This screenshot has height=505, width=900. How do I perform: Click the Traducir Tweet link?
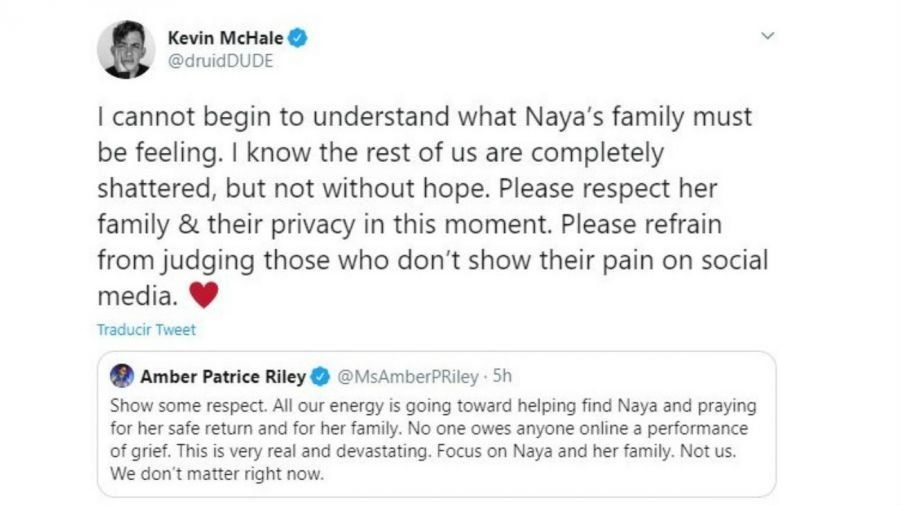coord(147,329)
